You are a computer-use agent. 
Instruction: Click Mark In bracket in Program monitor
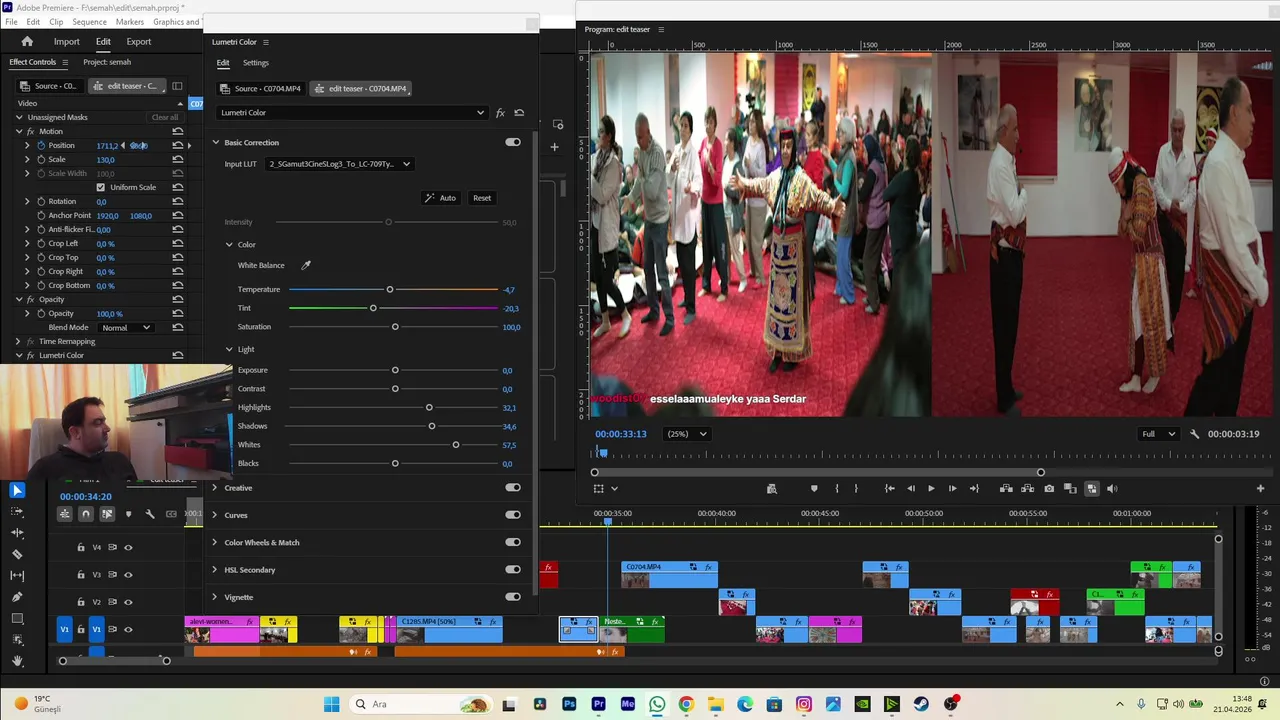pos(837,489)
